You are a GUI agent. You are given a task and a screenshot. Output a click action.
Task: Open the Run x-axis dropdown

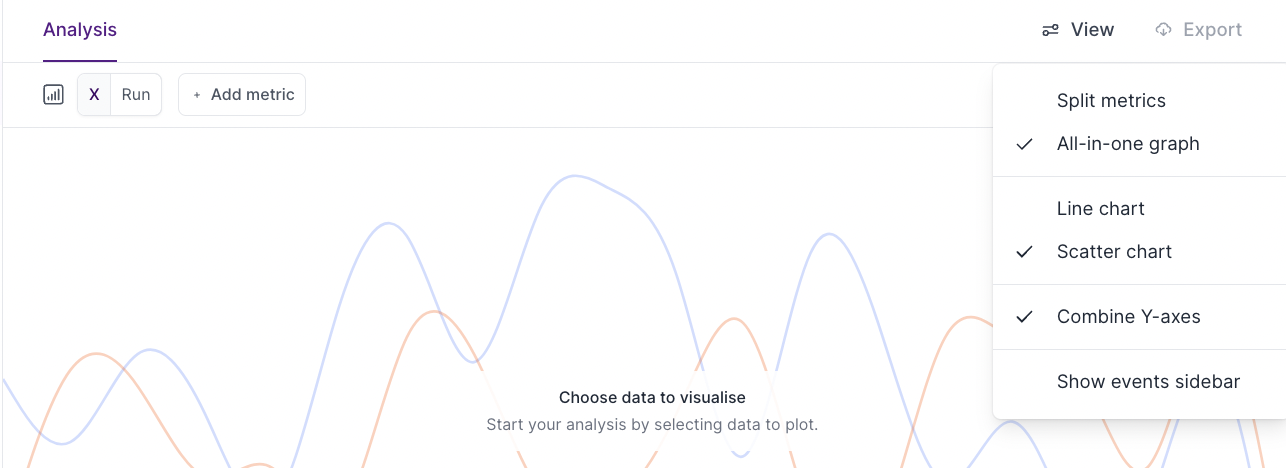click(136, 95)
